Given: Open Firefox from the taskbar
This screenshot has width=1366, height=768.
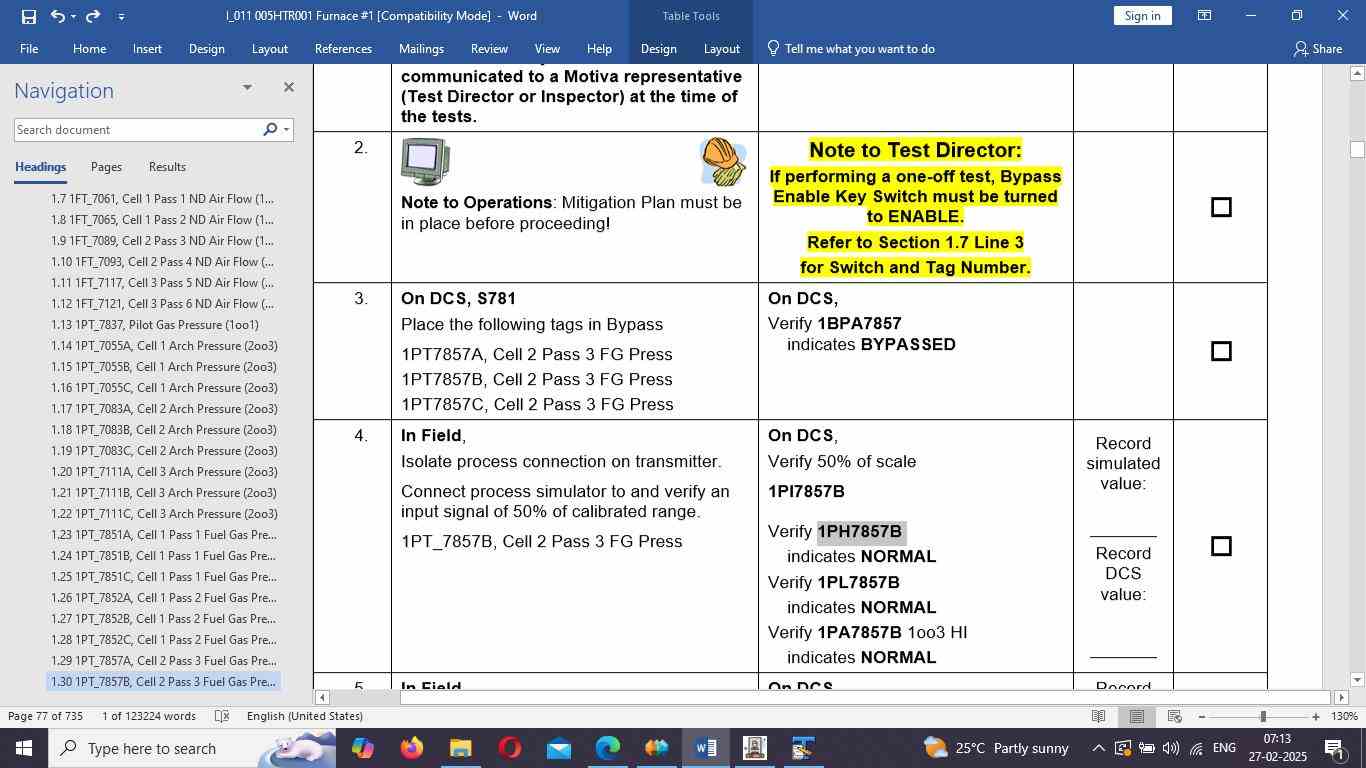Looking at the screenshot, I should [411, 748].
